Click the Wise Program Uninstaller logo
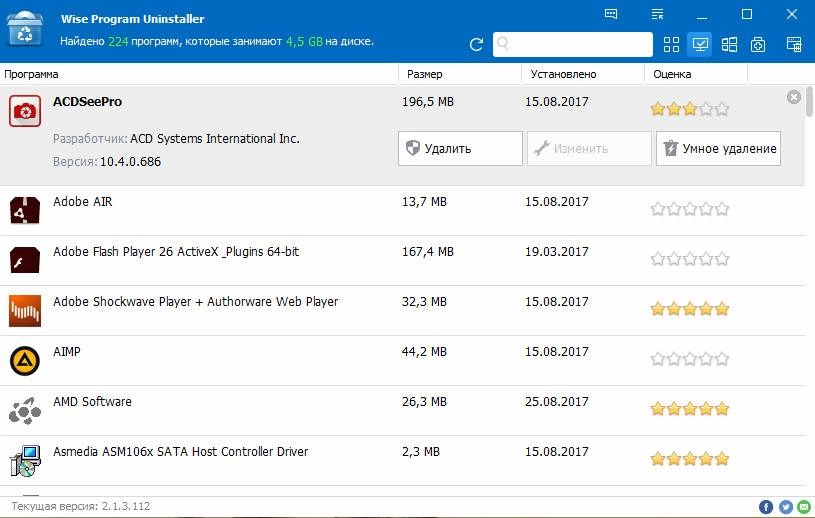The width and height of the screenshot is (815, 518). tap(24, 29)
